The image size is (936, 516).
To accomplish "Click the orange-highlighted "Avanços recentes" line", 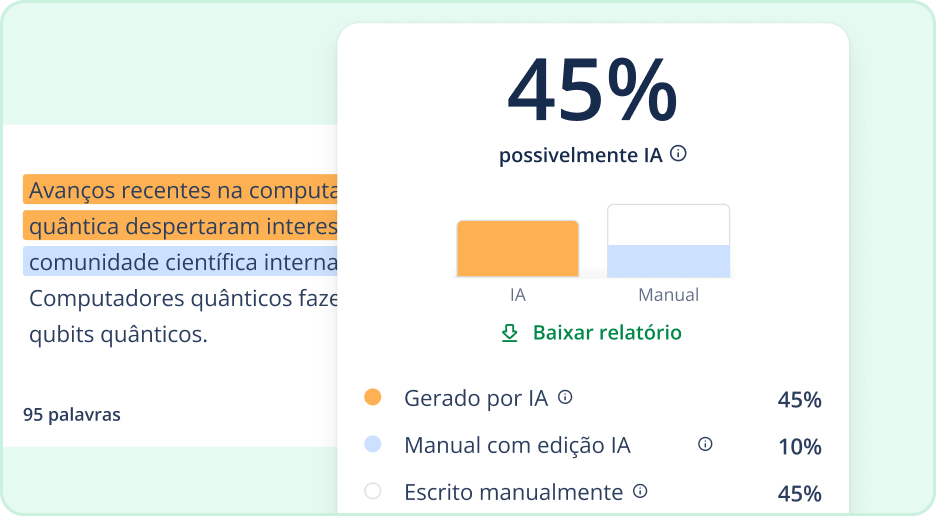I will coord(183,190).
